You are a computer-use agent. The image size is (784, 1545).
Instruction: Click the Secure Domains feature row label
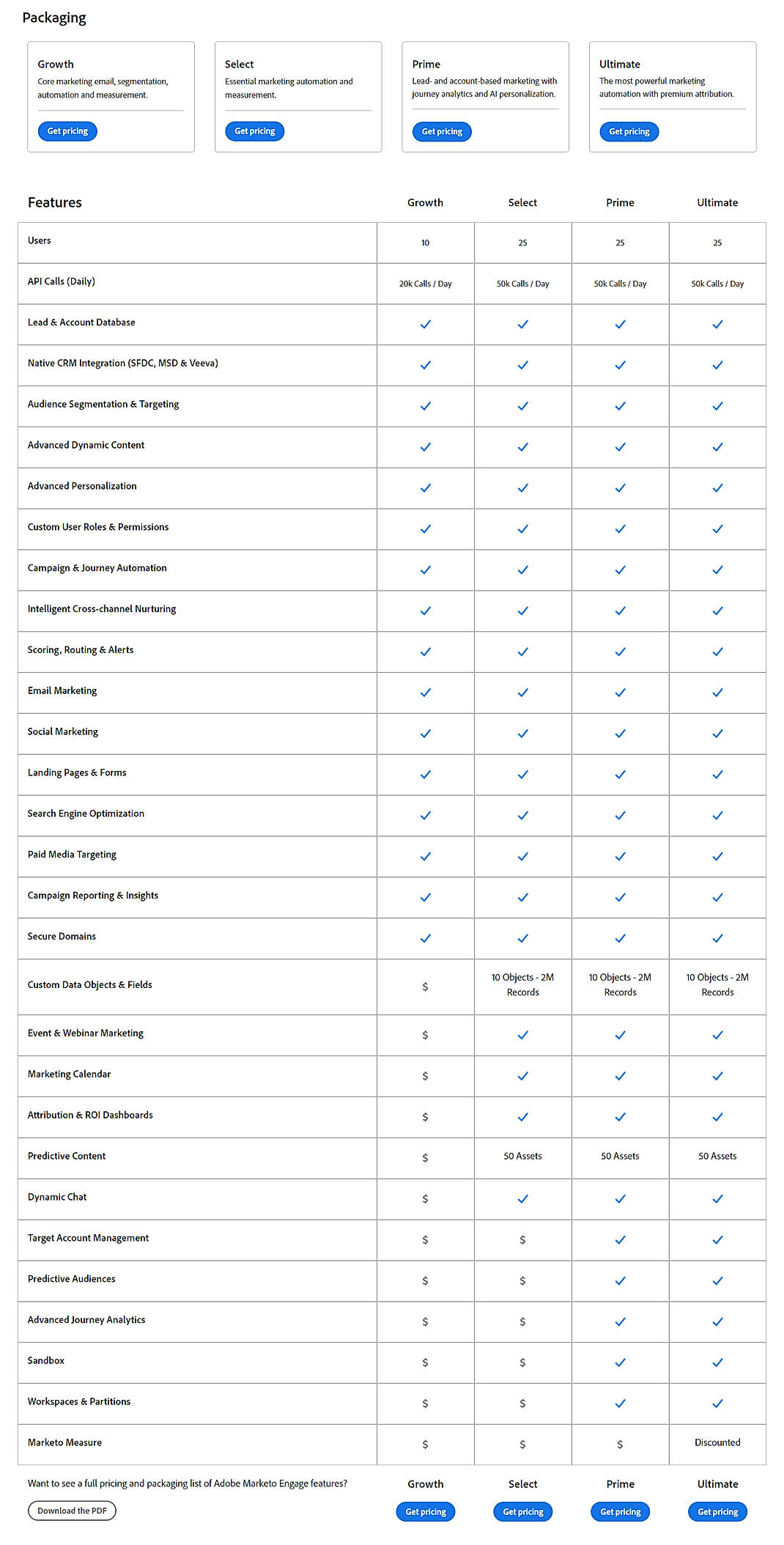62,936
